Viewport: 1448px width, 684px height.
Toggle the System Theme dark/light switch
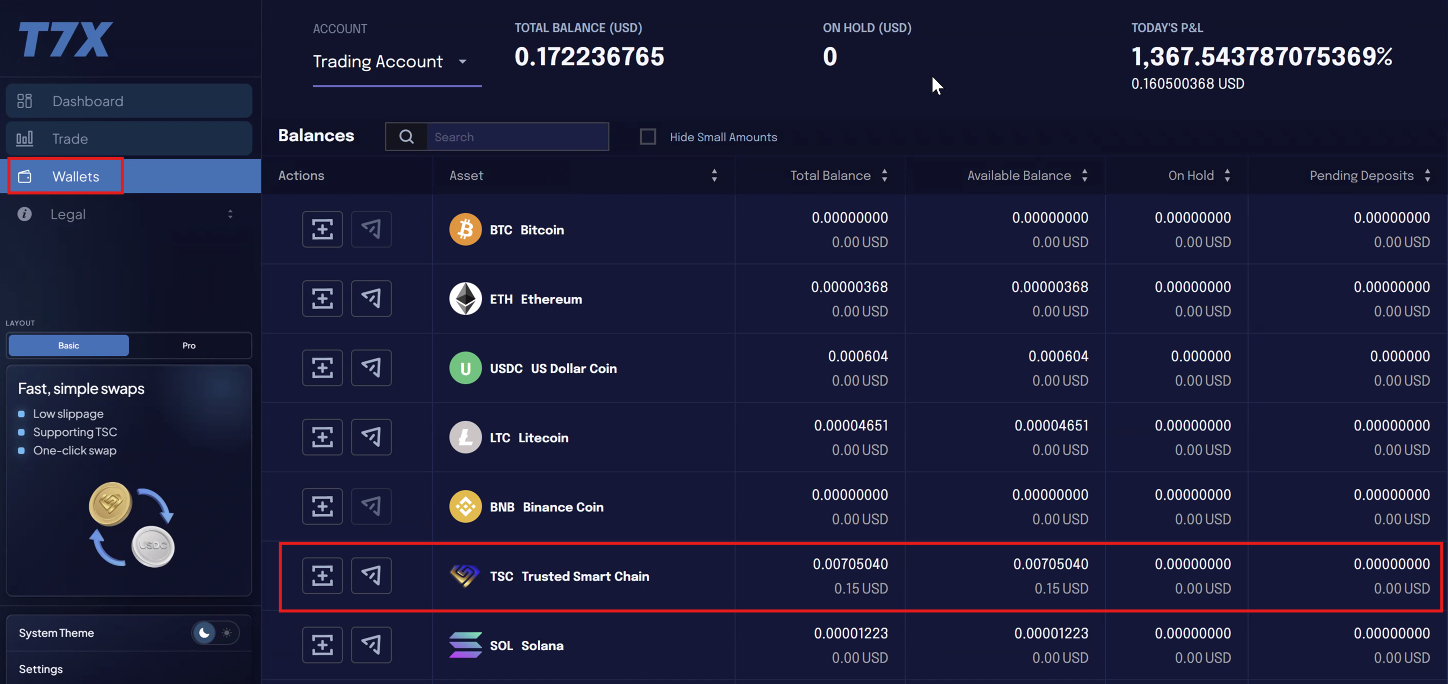pyautogui.click(x=215, y=633)
